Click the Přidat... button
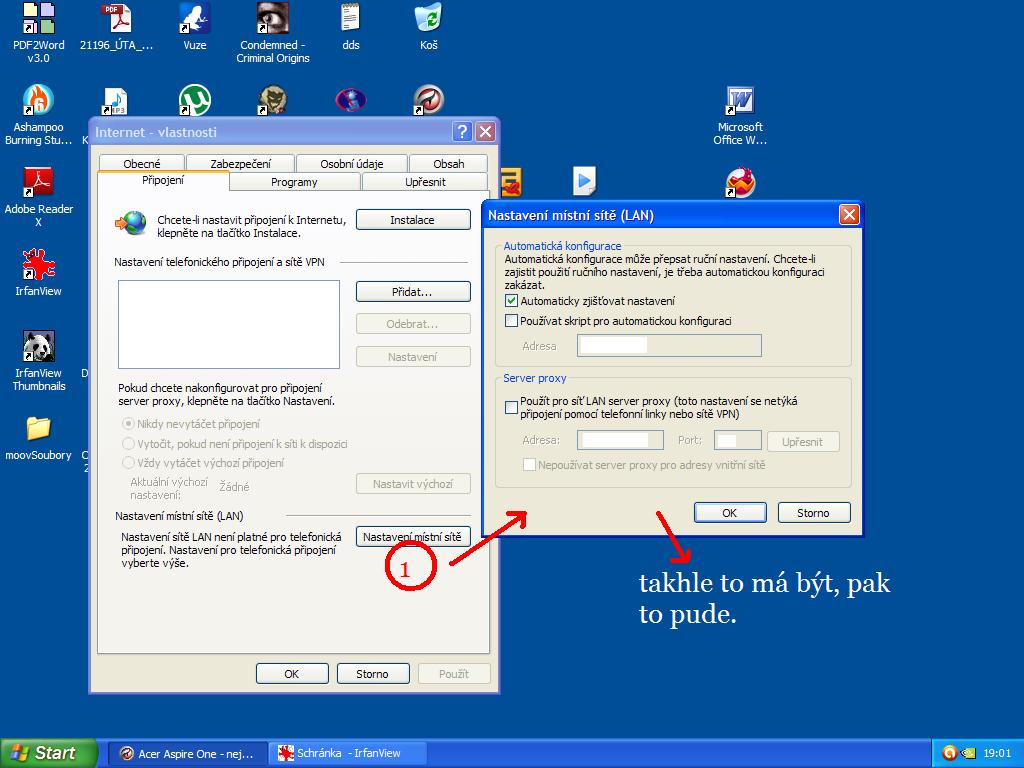This screenshot has height=768, width=1024. pyautogui.click(x=413, y=292)
